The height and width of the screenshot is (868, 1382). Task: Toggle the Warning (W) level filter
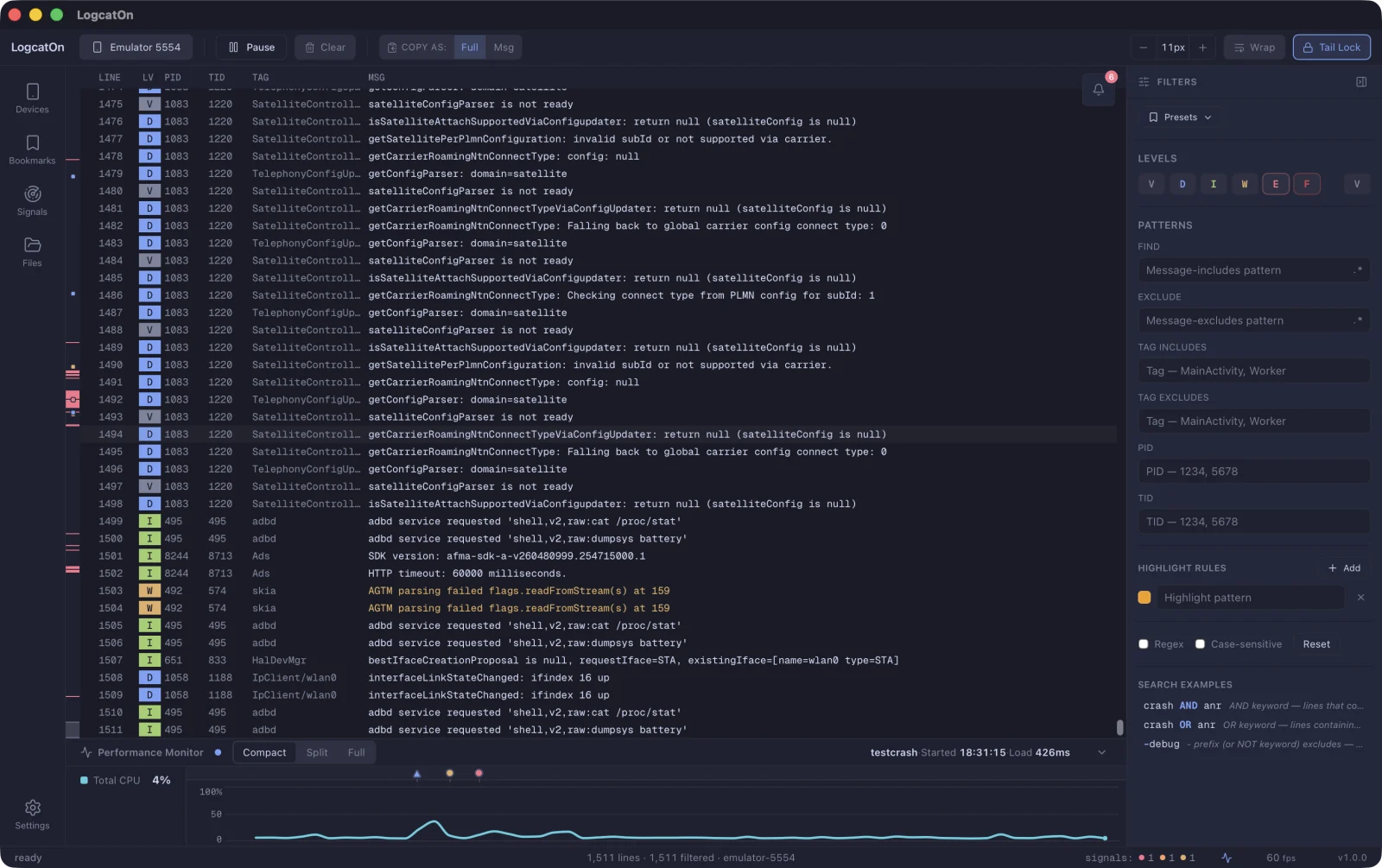(1245, 184)
